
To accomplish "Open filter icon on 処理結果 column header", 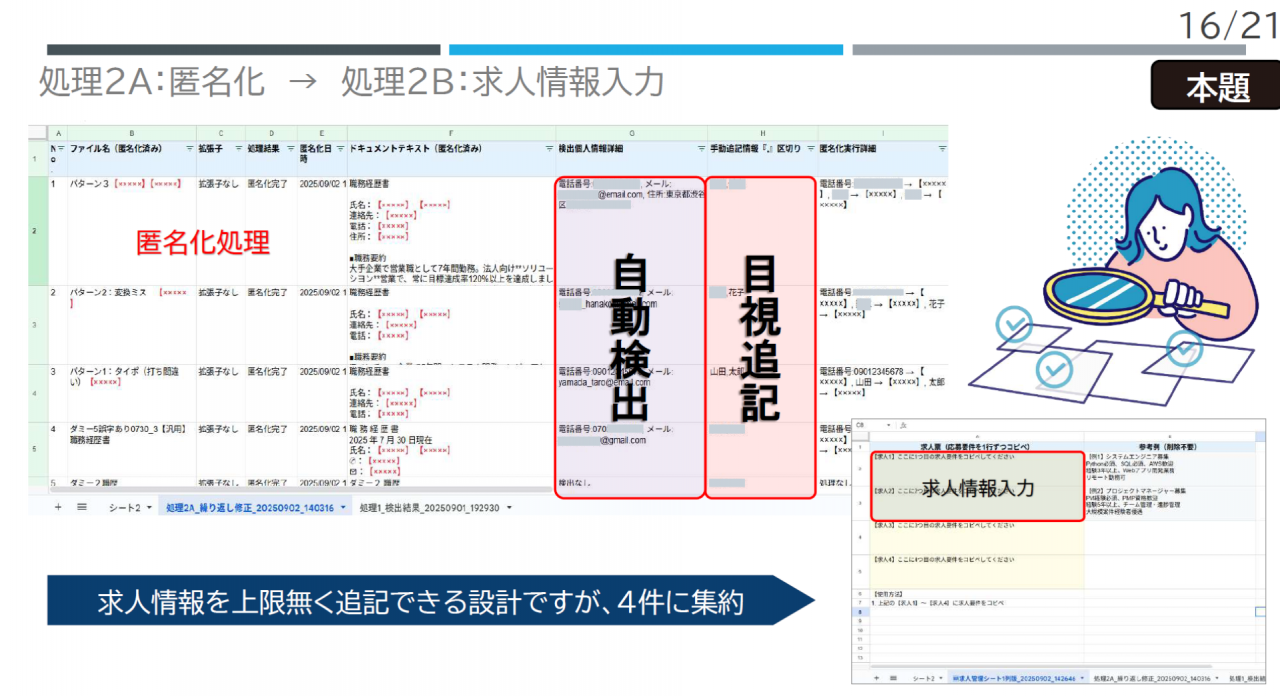I will click(x=290, y=148).
